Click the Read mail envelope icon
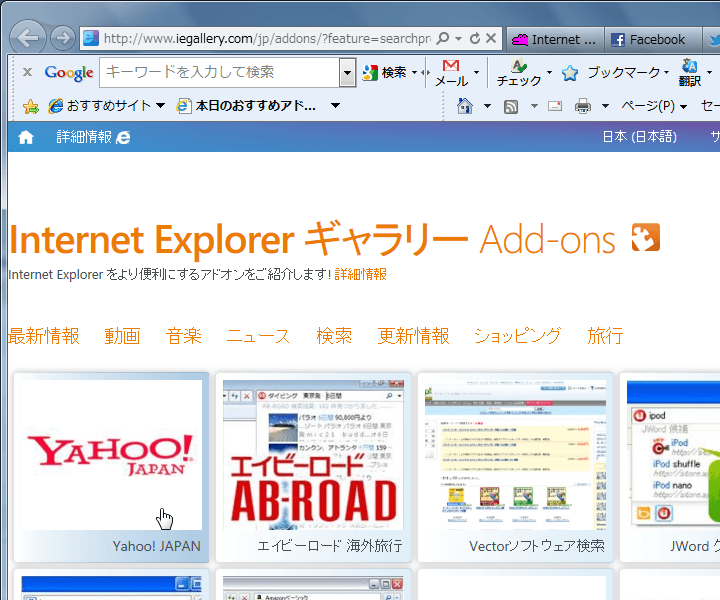720x600 pixels. 555,107
